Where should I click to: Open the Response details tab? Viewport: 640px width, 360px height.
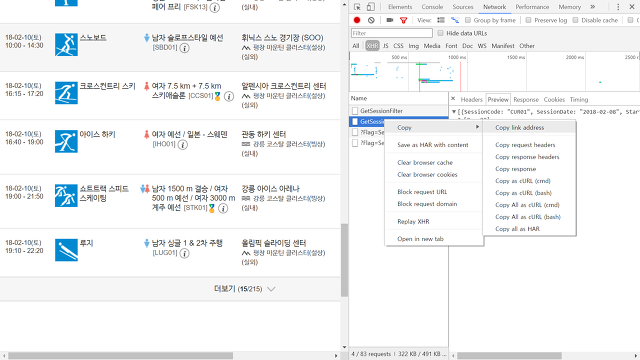[x=526, y=99]
